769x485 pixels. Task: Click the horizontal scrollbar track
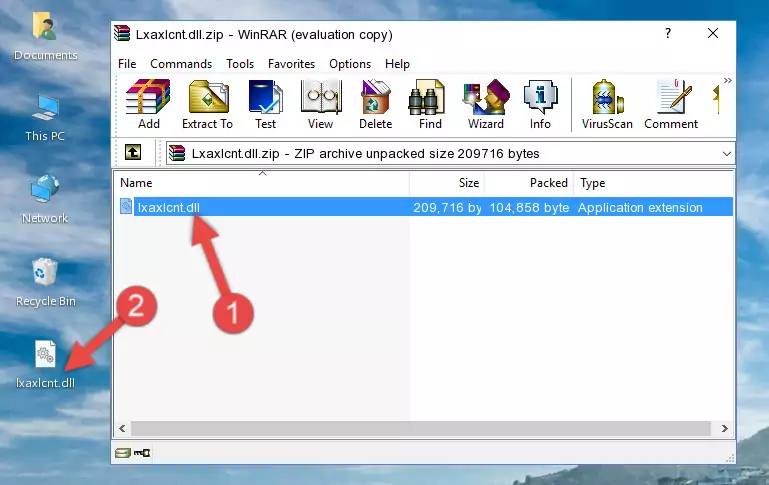pyautogui.click(x=421, y=428)
